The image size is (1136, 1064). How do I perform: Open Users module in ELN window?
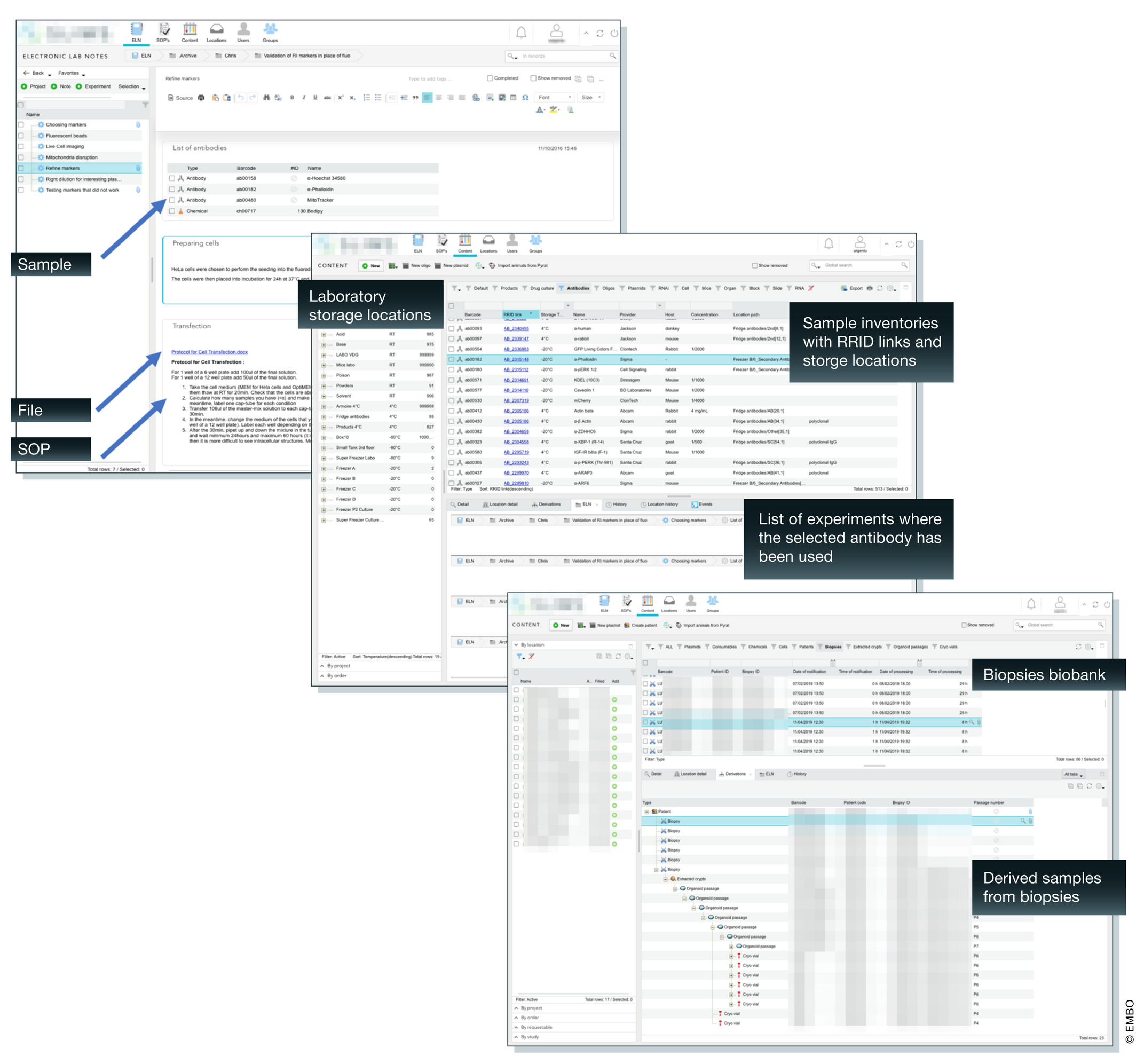pyautogui.click(x=243, y=33)
